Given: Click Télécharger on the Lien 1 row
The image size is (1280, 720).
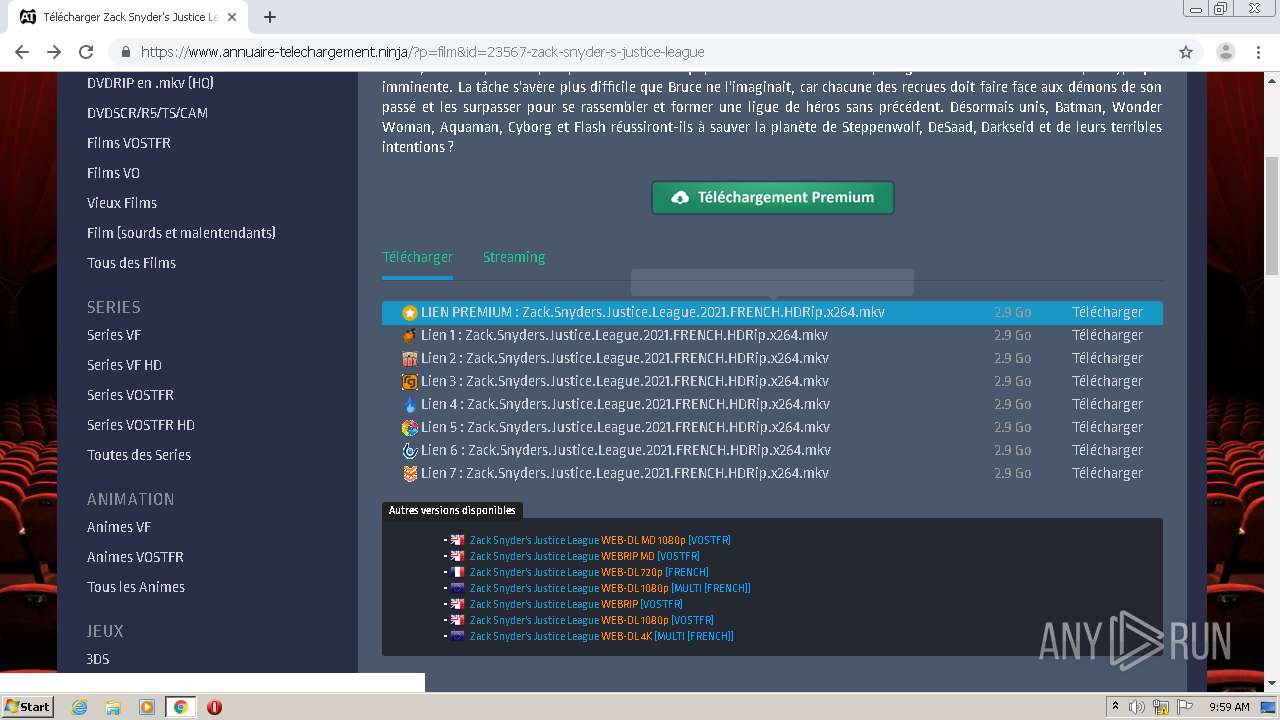Looking at the screenshot, I should (1107, 335).
